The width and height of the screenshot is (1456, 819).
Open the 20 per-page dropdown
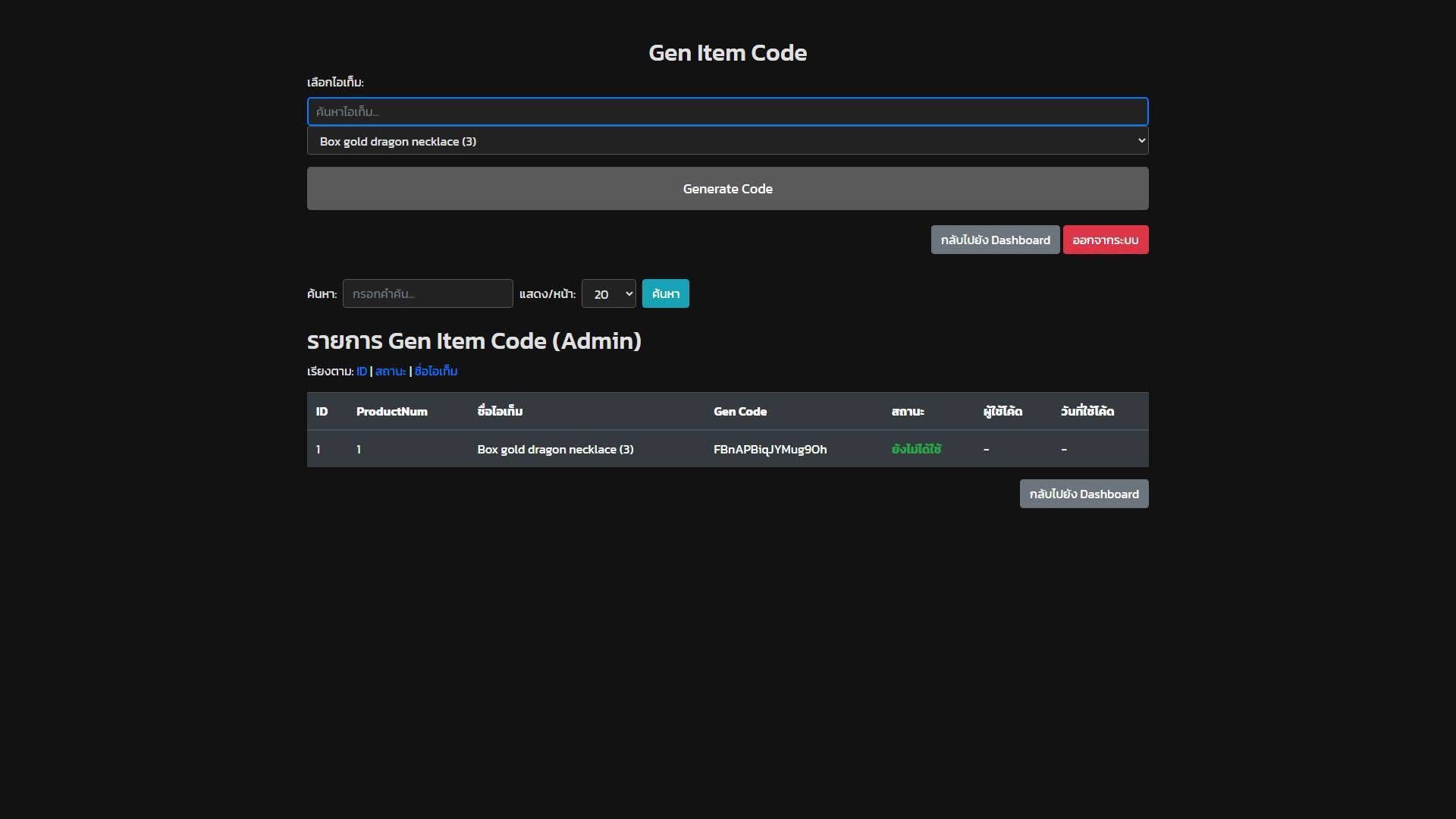pos(608,293)
